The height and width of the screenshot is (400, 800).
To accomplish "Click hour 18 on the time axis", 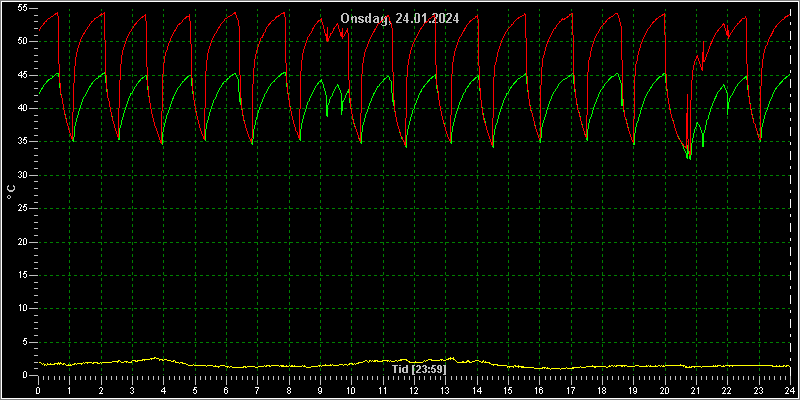I will [602, 390].
